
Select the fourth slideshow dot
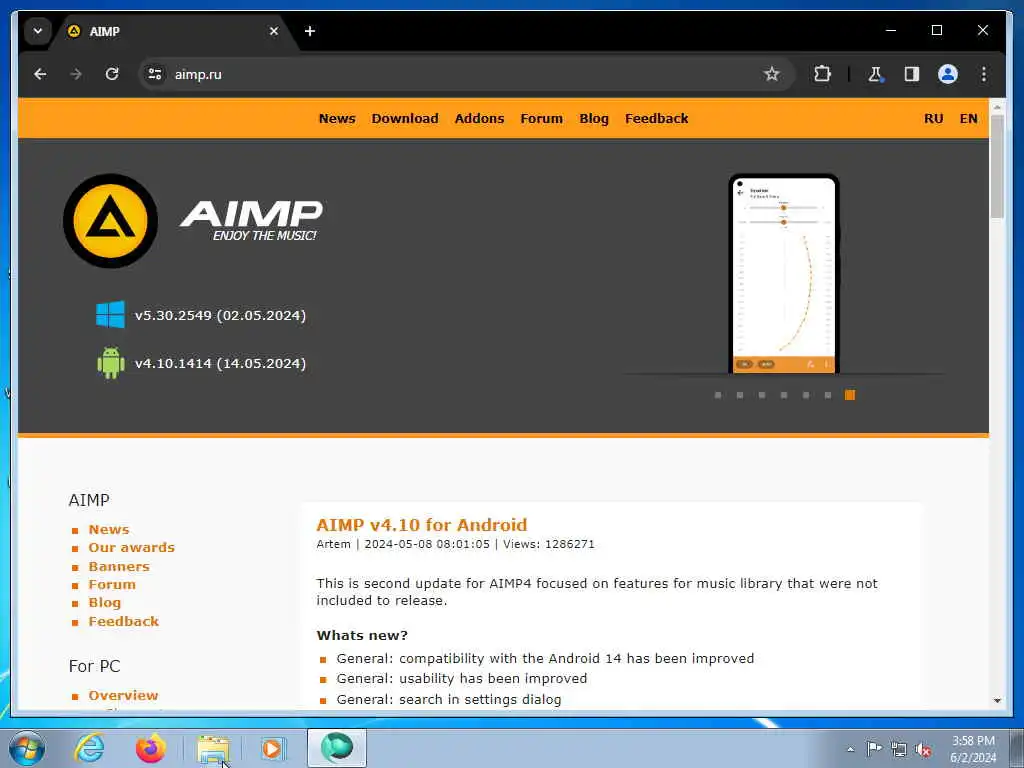coord(784,395)
